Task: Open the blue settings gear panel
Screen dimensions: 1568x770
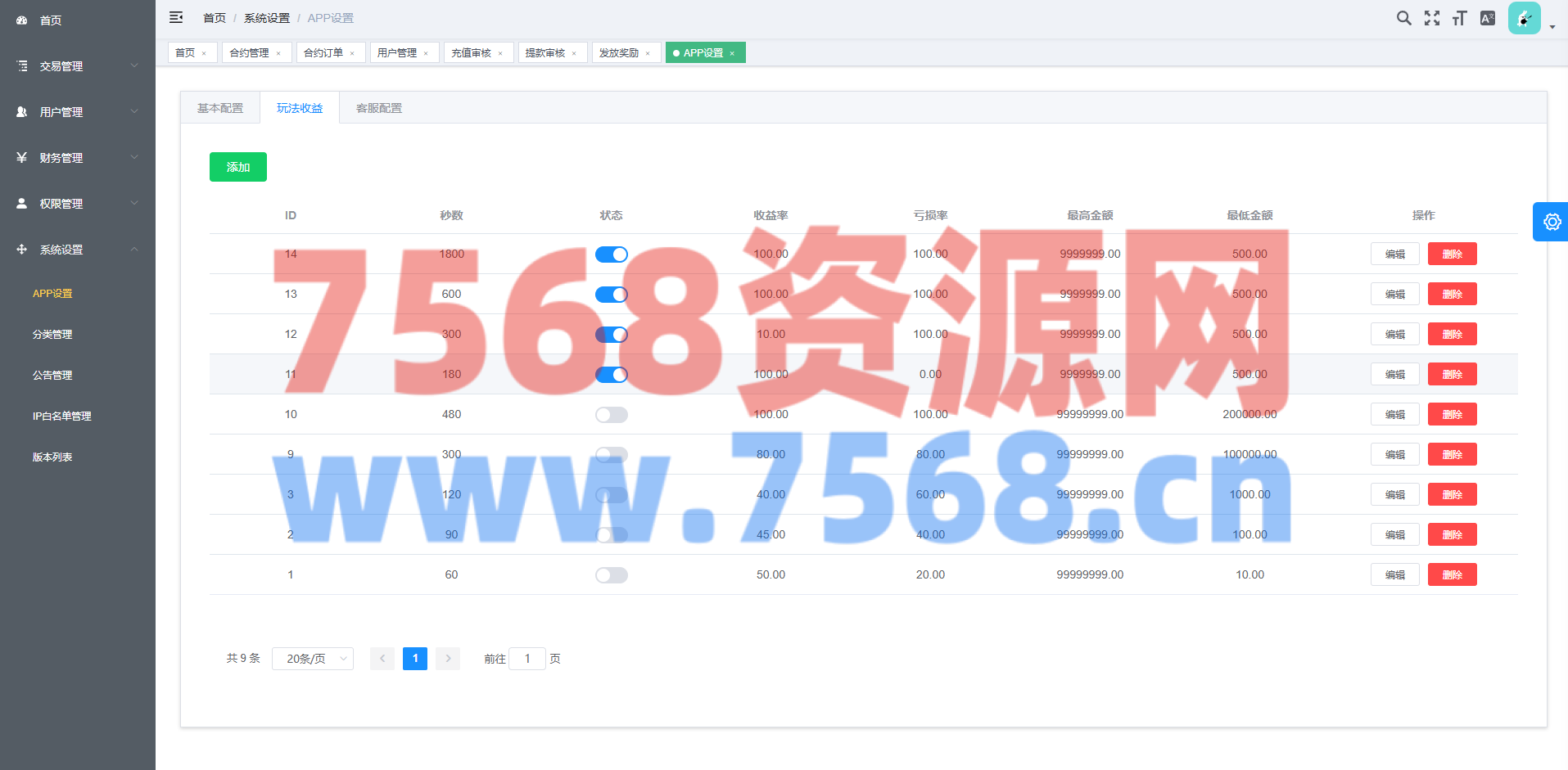Action: pyautogui.click(x=1551, y=222)
